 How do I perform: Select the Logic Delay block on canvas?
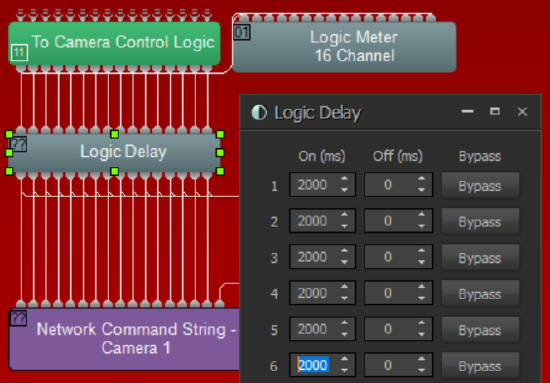114,152
